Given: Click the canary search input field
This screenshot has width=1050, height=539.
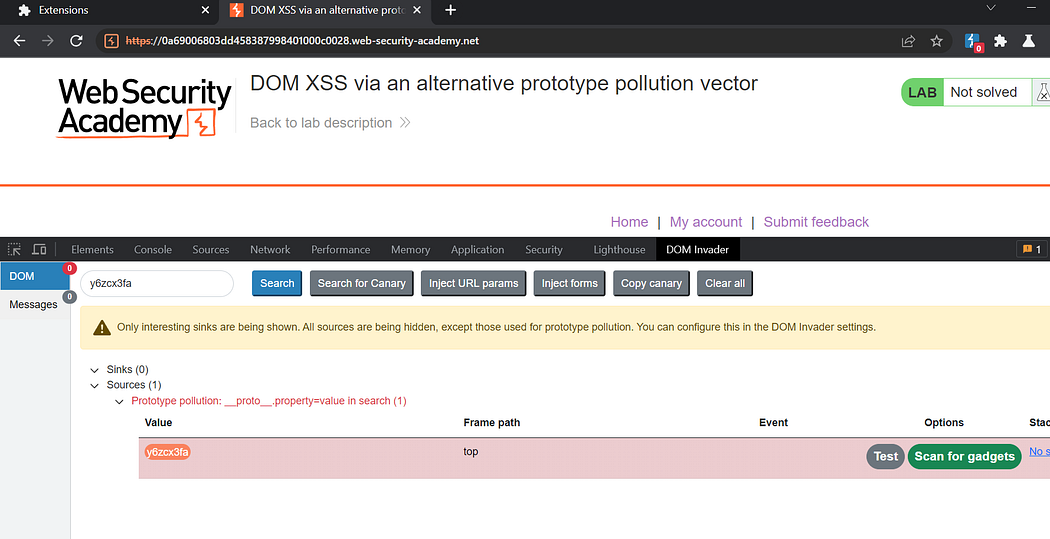Looking at the screenshot, I should pyautogui.click(x=157, y=283).
